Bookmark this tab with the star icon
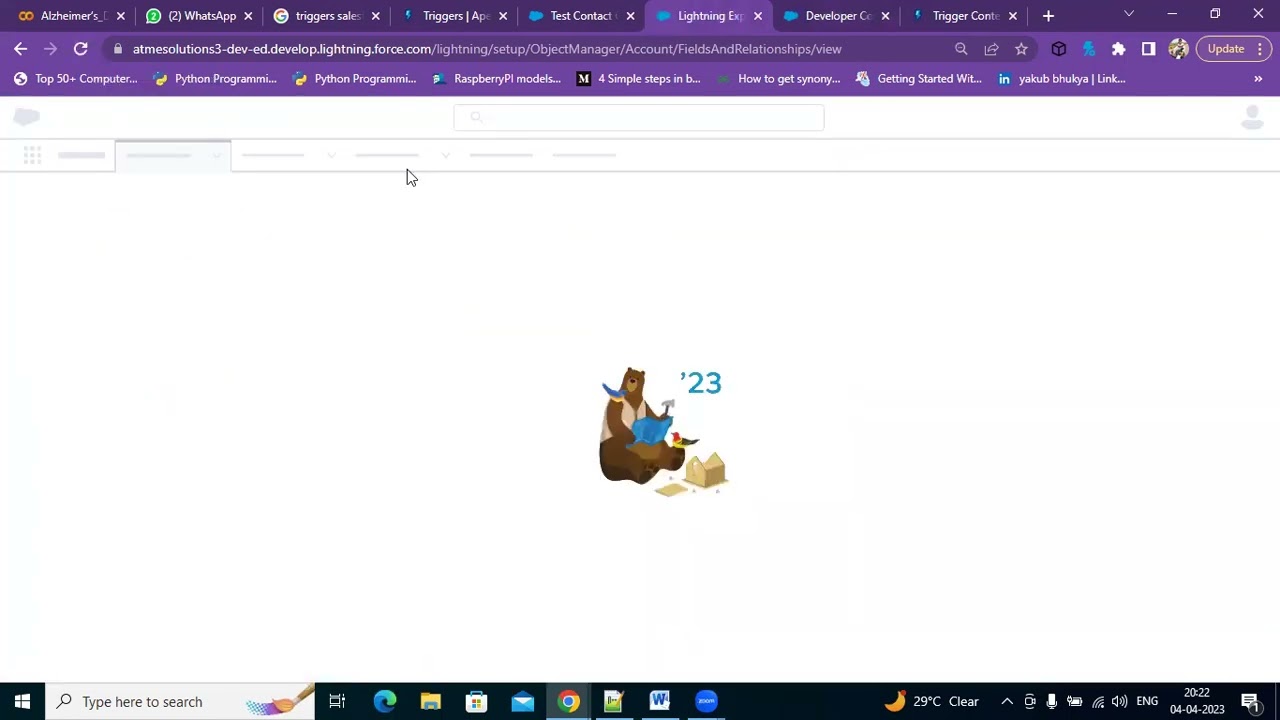The width and height of the screenshot is (1280, 720). coord(1021,49)
